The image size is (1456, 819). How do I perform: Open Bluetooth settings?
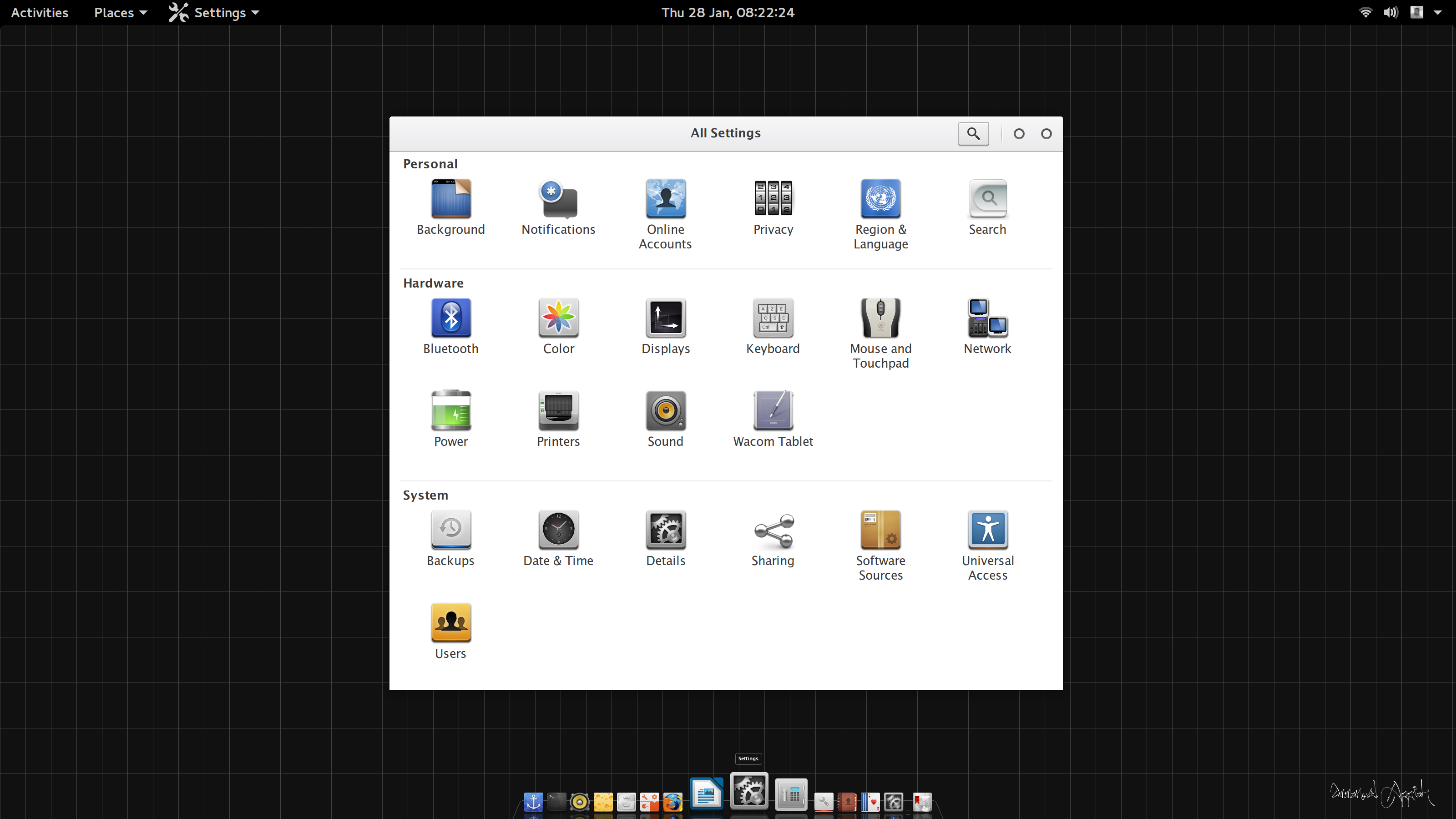click(450, 327)
